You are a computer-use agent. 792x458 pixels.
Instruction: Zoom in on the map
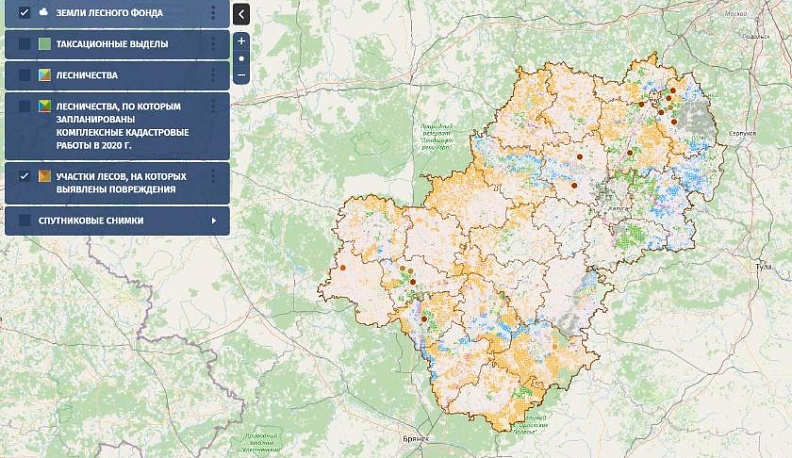tap(241, 41)
